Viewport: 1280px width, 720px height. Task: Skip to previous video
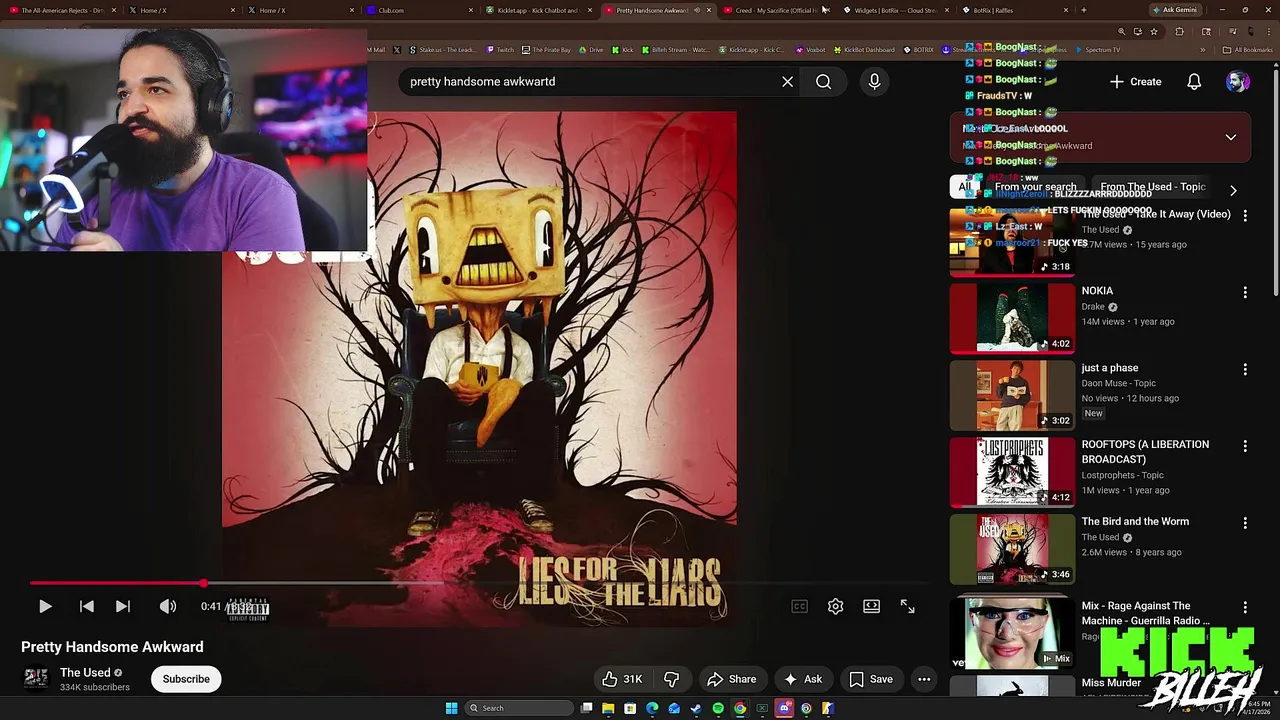click(87, 606)
